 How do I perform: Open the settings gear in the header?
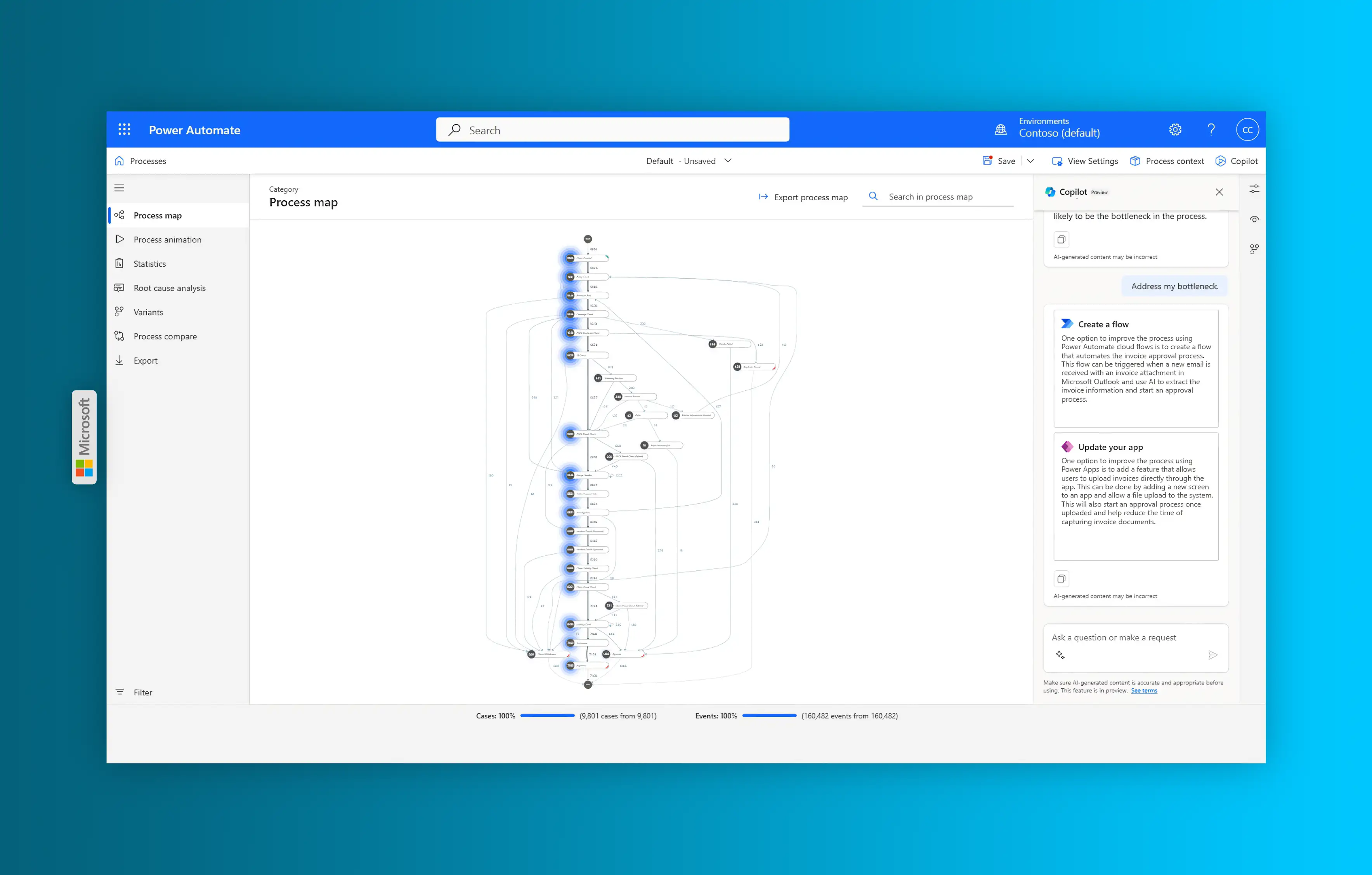tap(1176, 129)
